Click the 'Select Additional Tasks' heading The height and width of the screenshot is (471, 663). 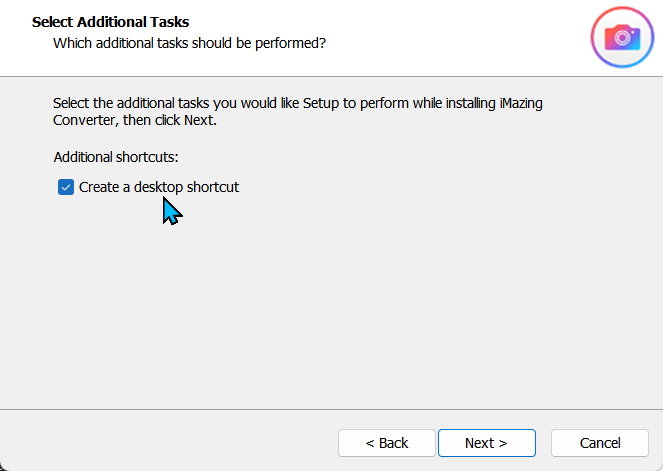(110, 22)
